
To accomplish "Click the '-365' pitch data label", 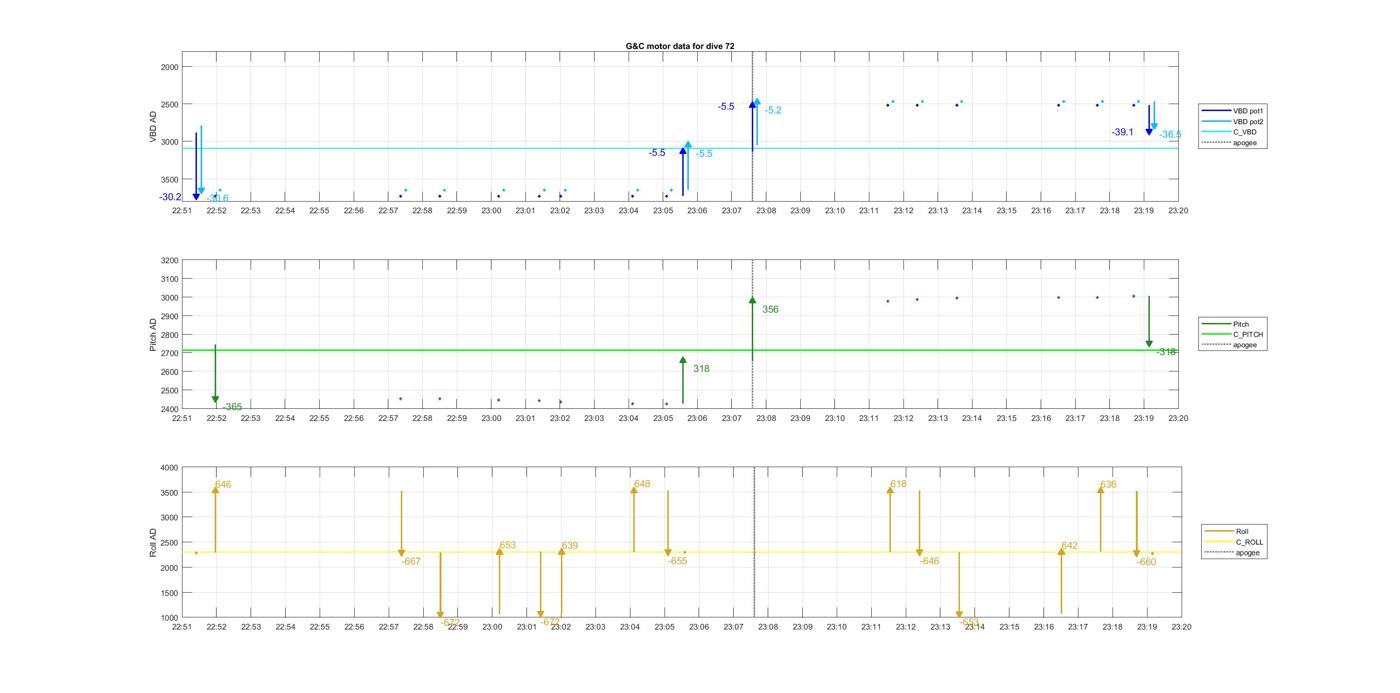I will (x=232, y=407).
